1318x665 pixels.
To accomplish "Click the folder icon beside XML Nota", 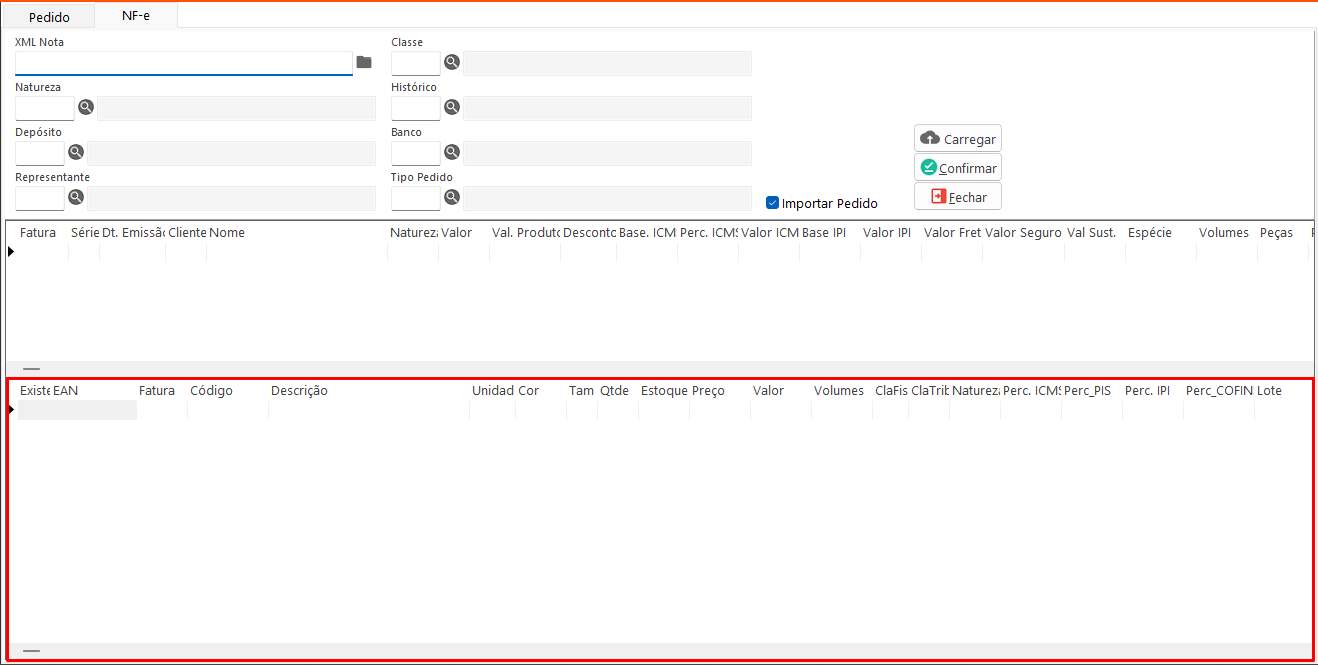I will (x=364, y=63).
